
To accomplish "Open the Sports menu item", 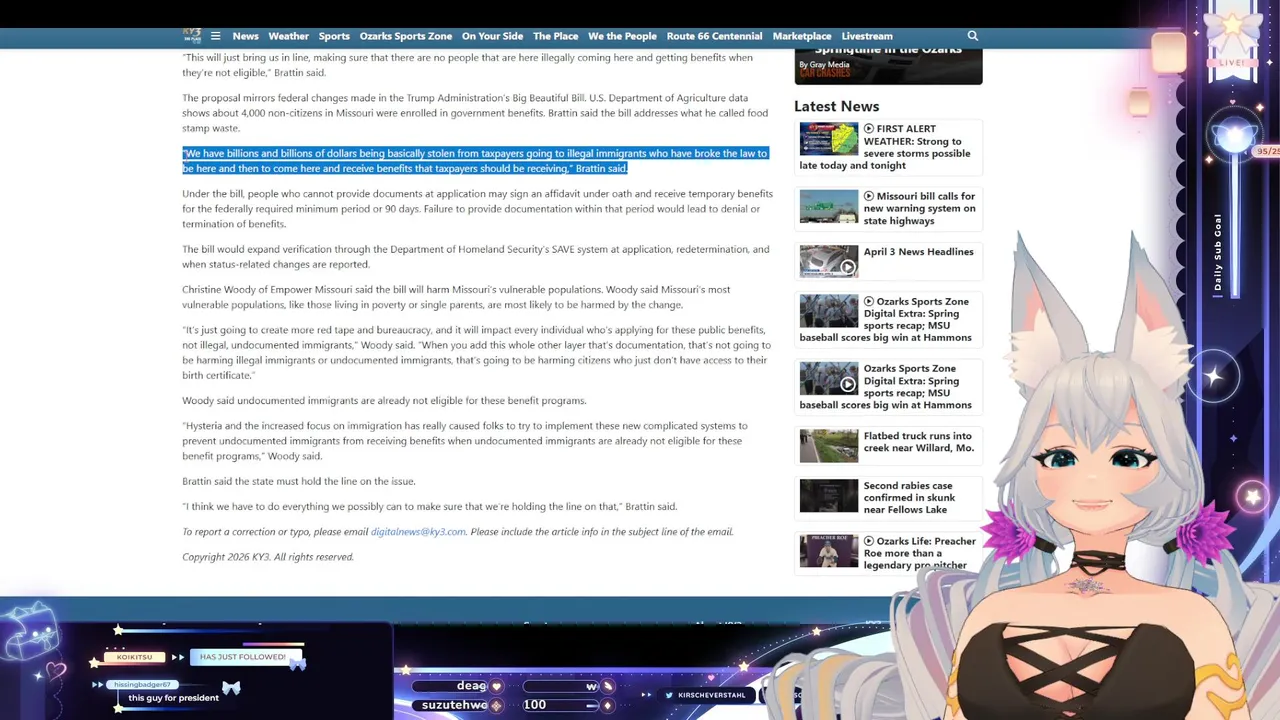I will point(334,36).
